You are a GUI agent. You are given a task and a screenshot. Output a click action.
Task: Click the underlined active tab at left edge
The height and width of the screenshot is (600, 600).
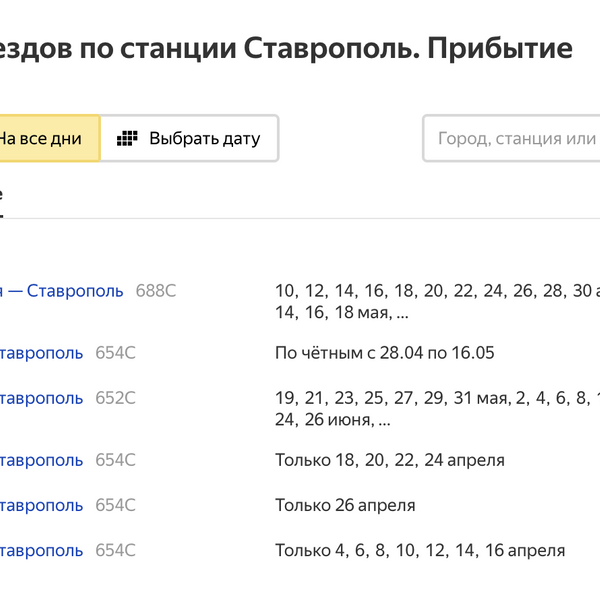pyautogui.click(x=2, y=198)
